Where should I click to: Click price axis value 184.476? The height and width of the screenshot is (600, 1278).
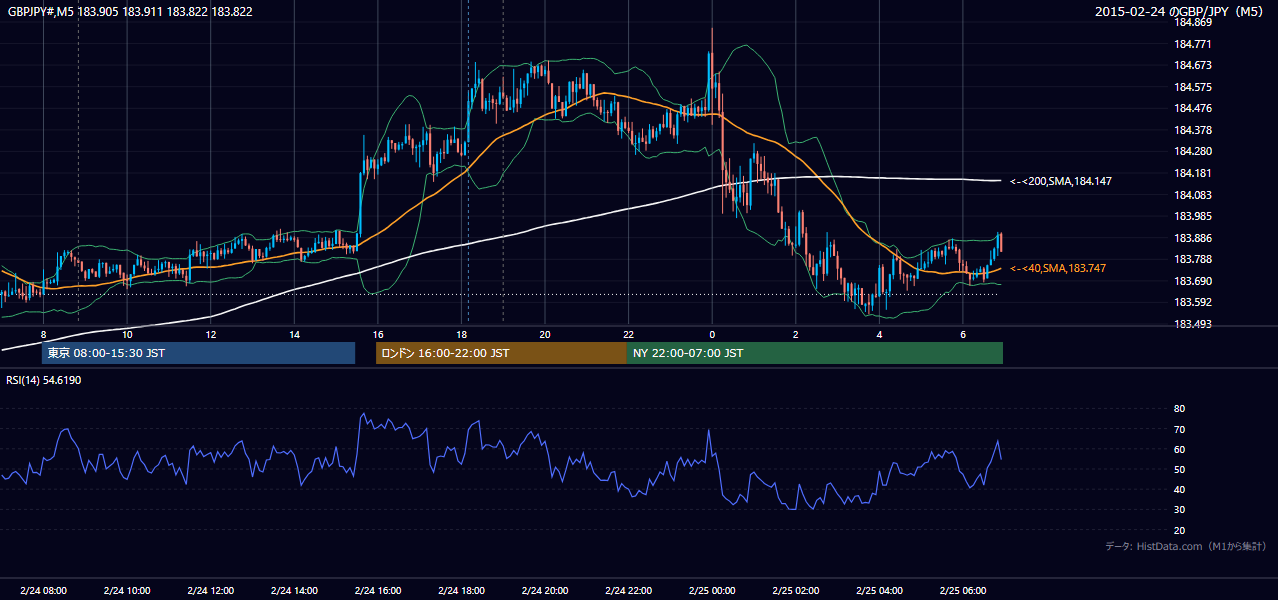(x=1193, y=108)
